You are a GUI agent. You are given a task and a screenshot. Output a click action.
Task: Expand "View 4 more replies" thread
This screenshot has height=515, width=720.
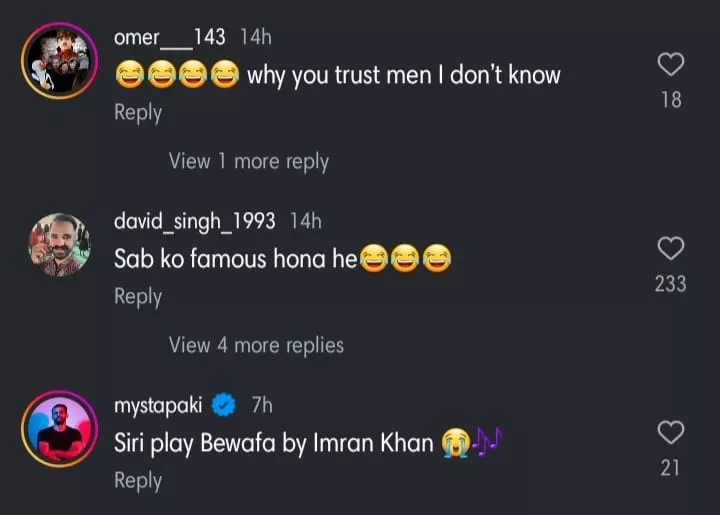click(256, 345)
